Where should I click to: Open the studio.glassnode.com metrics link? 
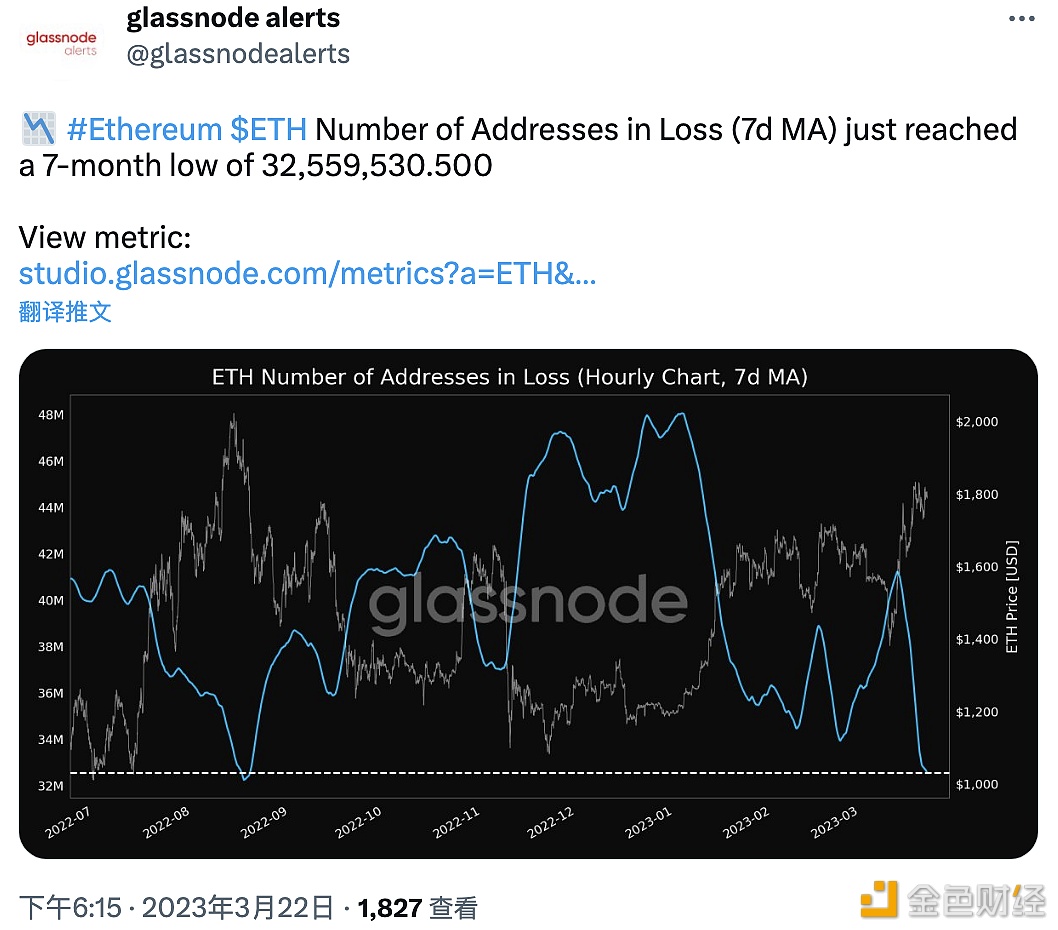coord(307,274)
